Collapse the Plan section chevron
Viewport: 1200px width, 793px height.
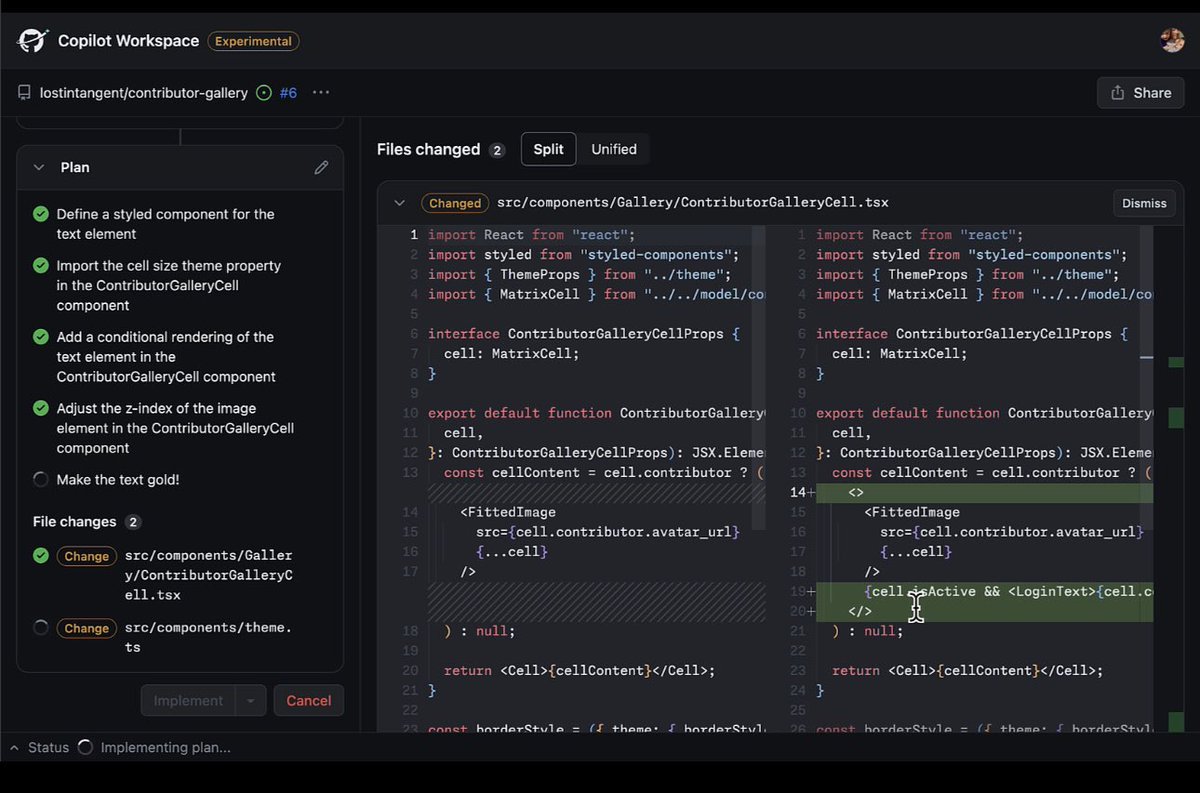click(x=39, y=167)
